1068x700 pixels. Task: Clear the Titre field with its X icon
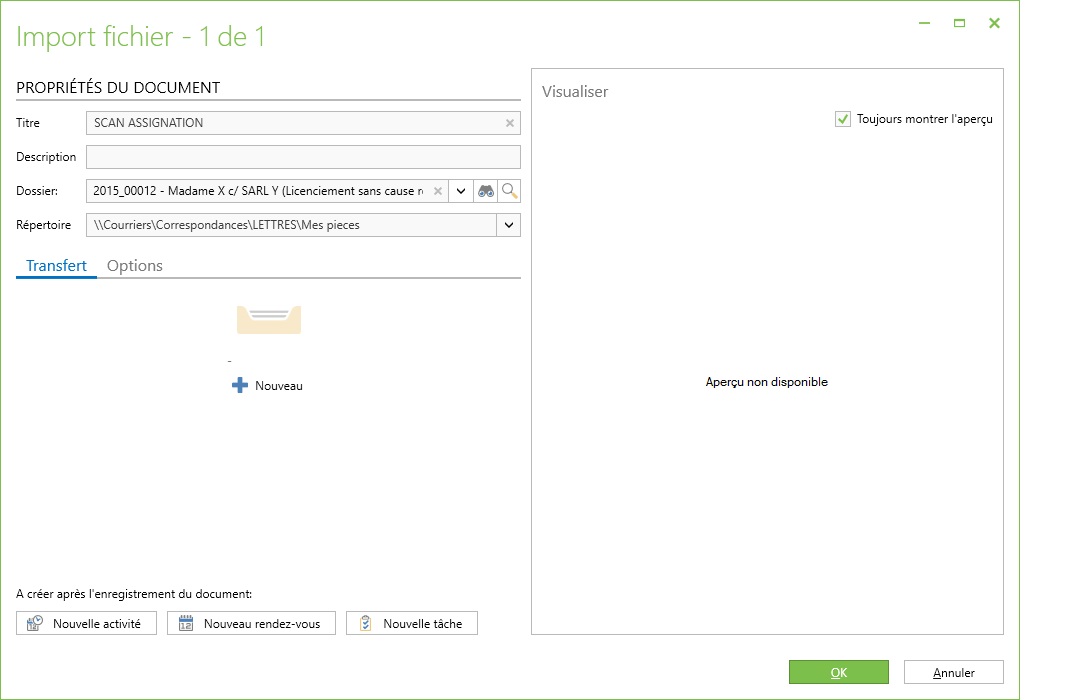[509, 123]
